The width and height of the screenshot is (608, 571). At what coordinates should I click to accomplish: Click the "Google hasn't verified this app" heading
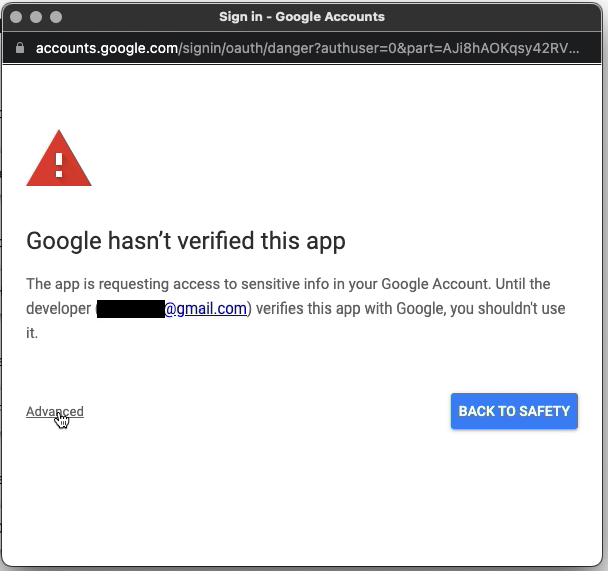(186, 241)
